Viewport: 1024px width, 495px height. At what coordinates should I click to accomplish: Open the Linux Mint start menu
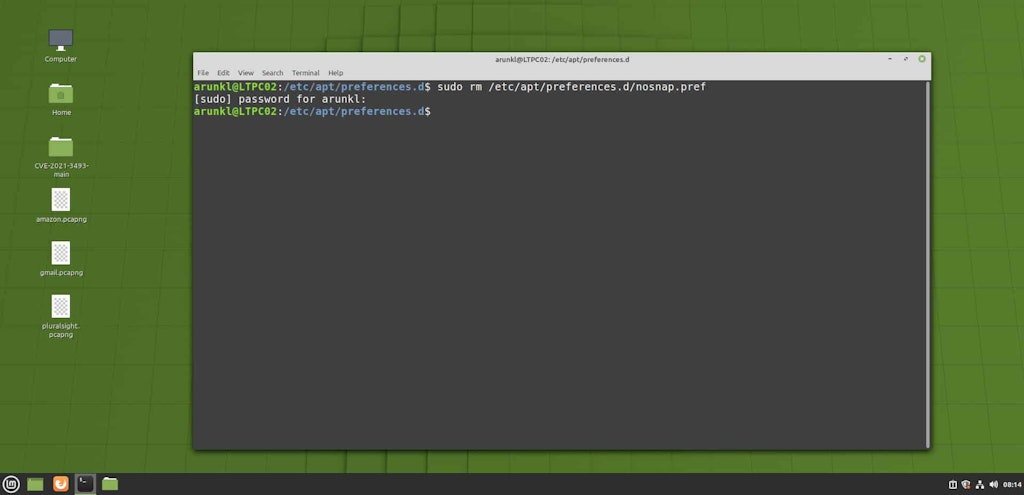point(10,484)
